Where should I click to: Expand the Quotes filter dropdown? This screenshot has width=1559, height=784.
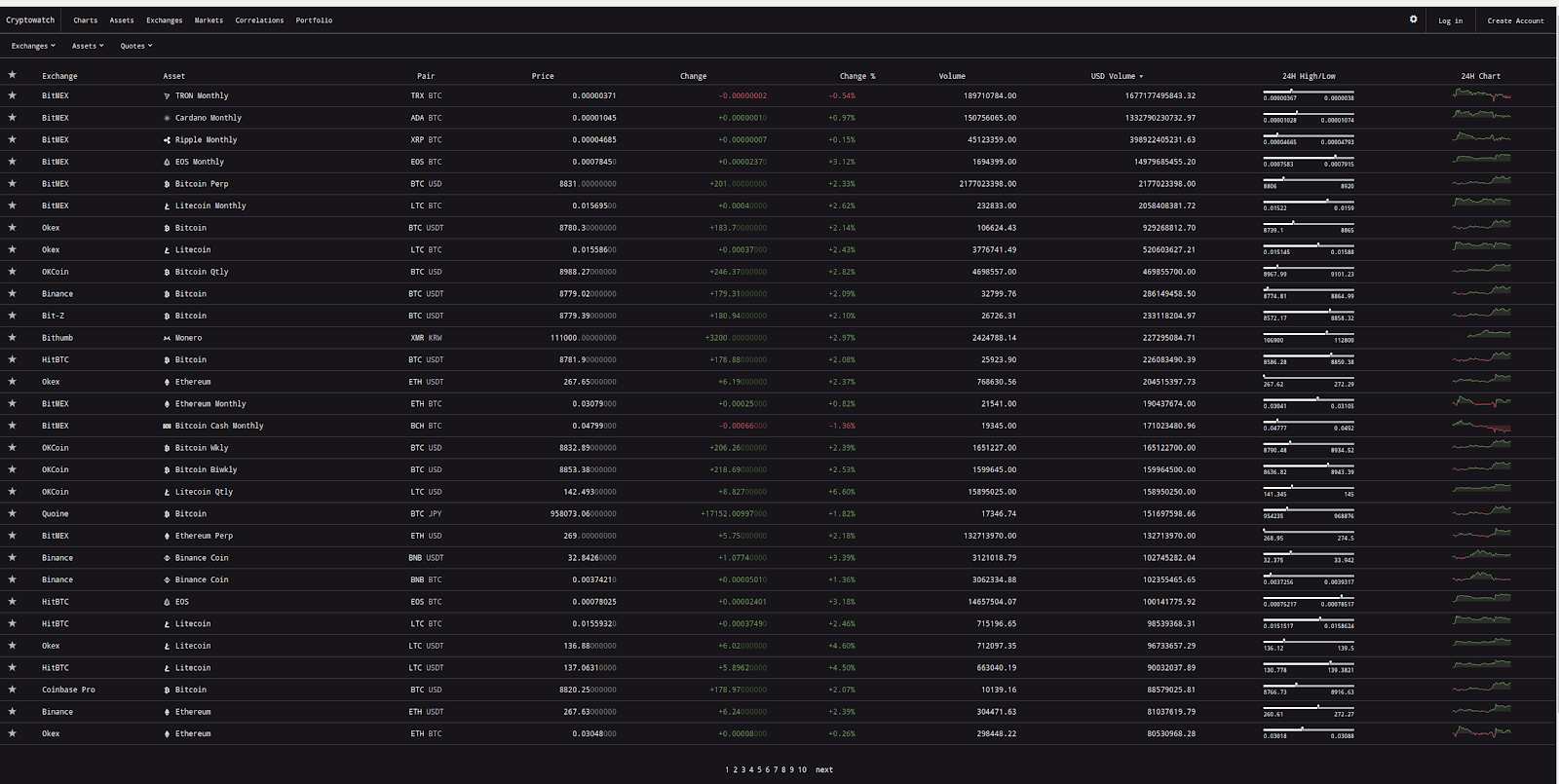point(136,46)
